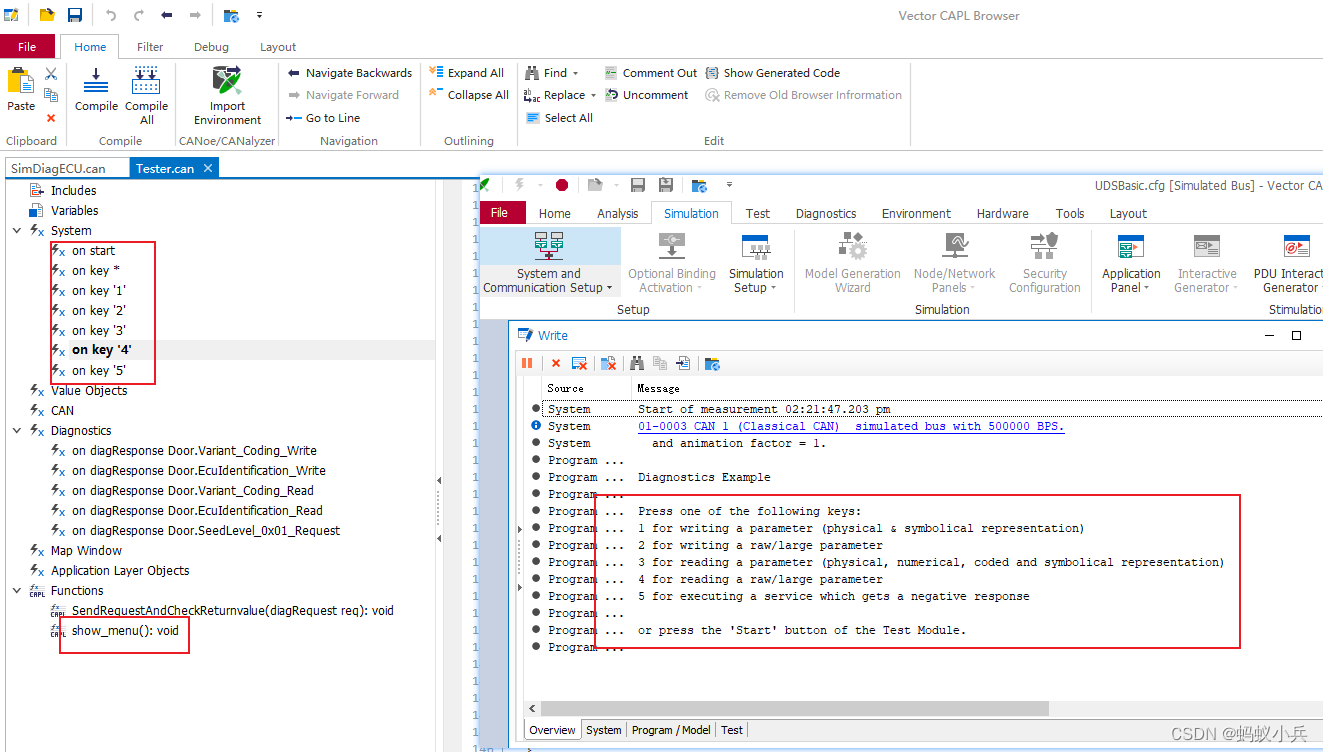1323x752 pixels.
Task: Select SendRequestAndCheckReturnvalue function
Action: [233, 611]
